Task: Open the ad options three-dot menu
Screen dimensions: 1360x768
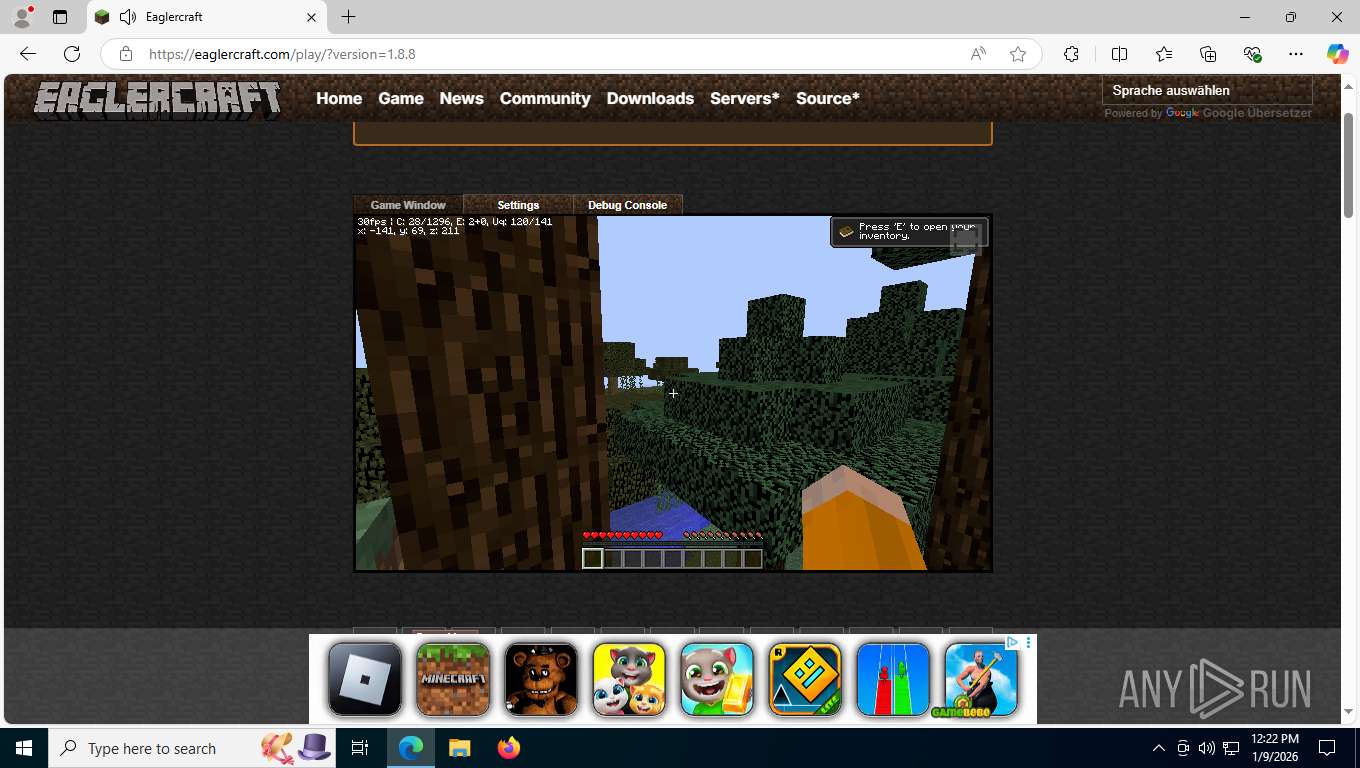Action: 1028,642
